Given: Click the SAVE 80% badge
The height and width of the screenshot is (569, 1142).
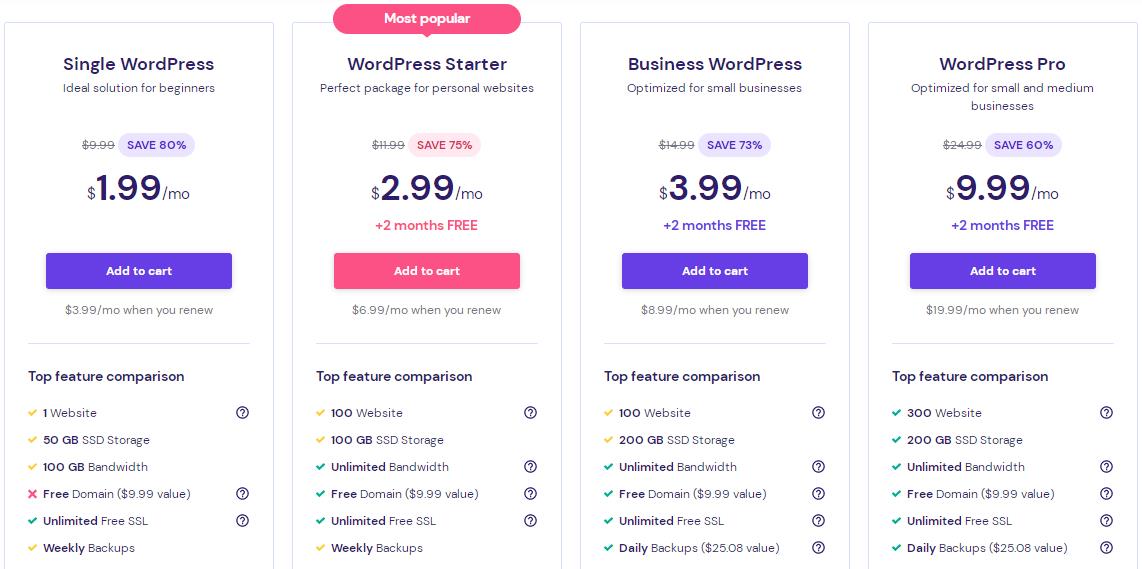Looking at the screenshot, I should (157, 145).
